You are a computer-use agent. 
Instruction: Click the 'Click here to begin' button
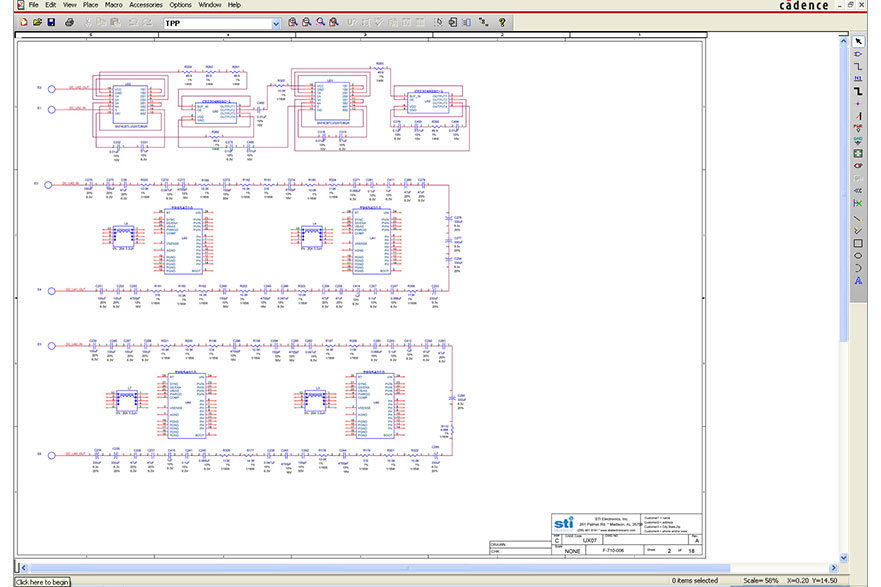tap(42, 581)
